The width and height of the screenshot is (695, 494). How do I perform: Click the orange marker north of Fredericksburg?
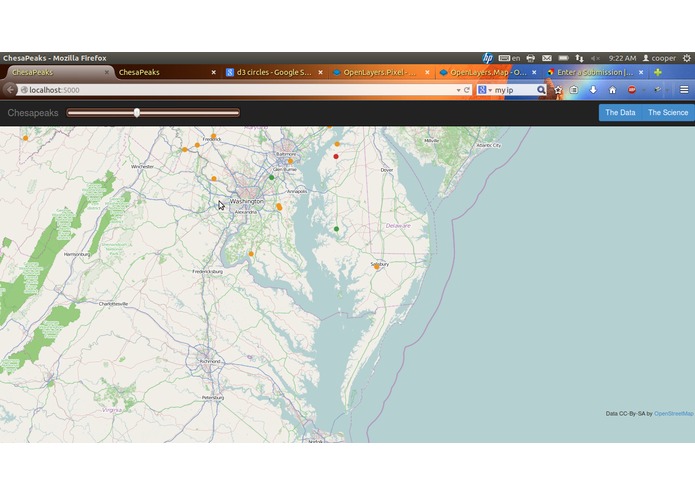251,254
